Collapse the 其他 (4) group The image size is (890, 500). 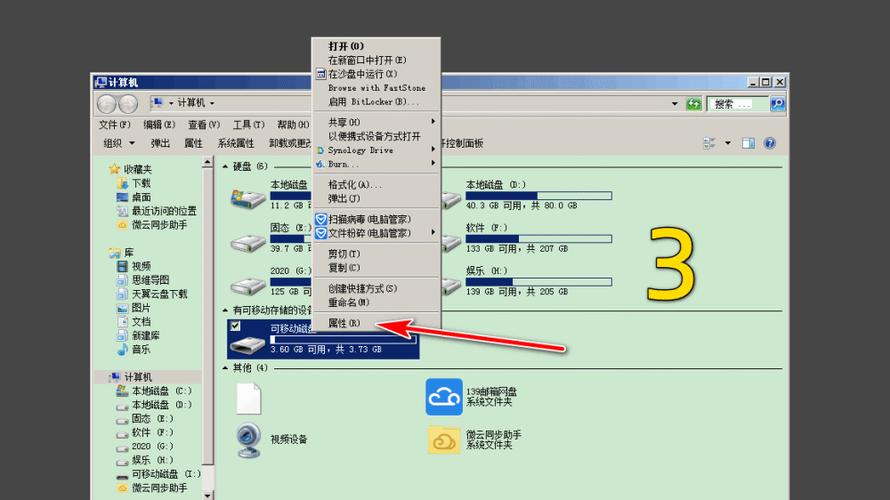[225, 368]
